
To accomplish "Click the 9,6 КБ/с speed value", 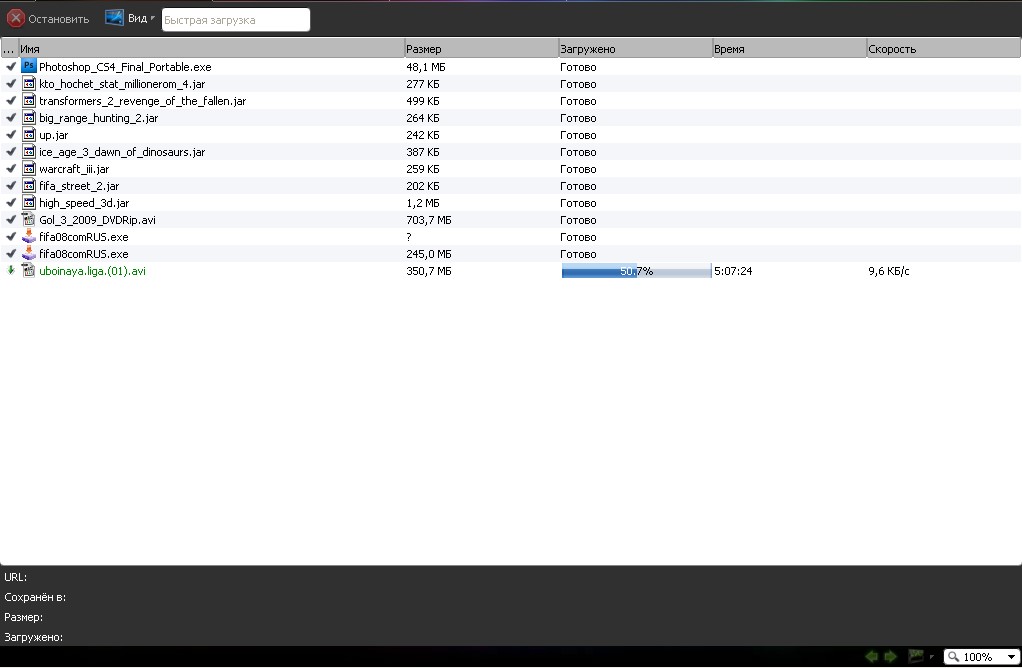I will click(x=888, y=270).
